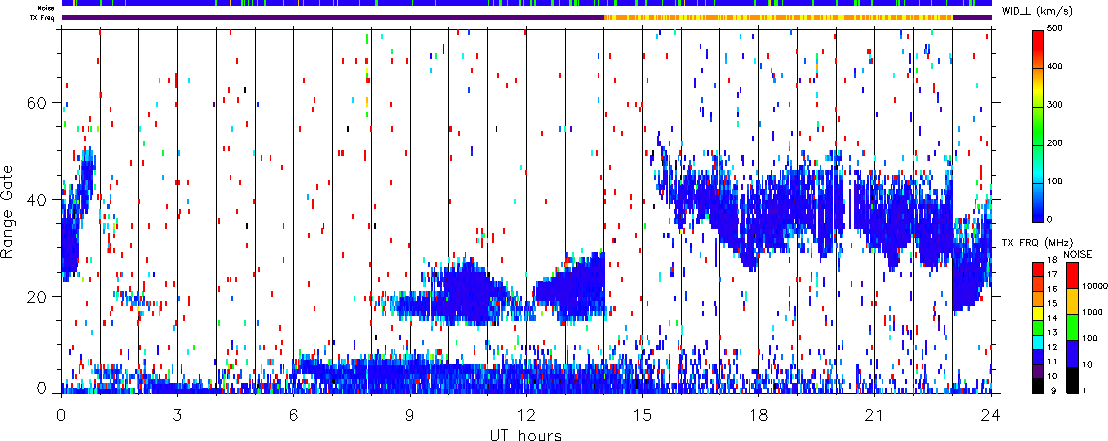
Task: Pick the red top segment of width colorbar
Action: [x=1039, y=48]
